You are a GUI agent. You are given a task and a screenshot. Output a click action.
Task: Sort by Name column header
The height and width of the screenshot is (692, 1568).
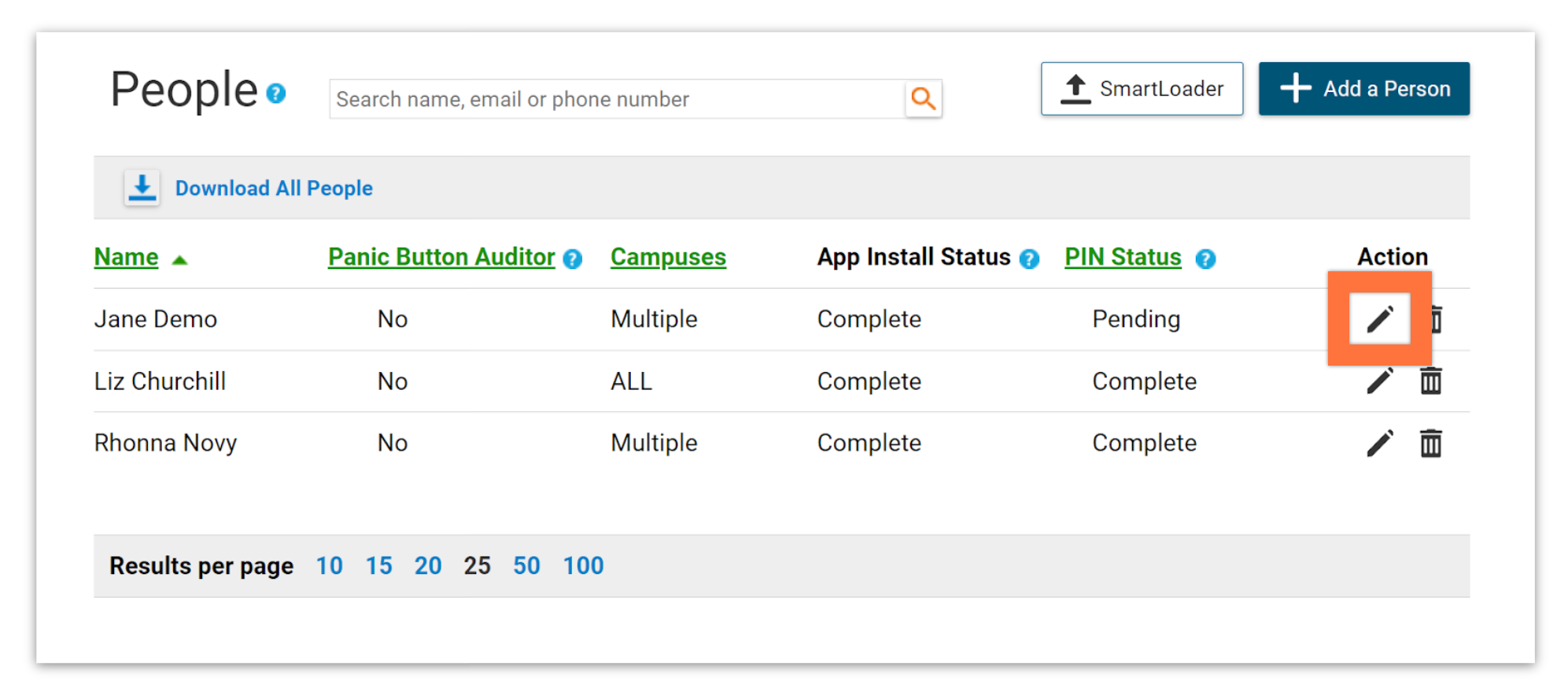[x=126, y=257]
